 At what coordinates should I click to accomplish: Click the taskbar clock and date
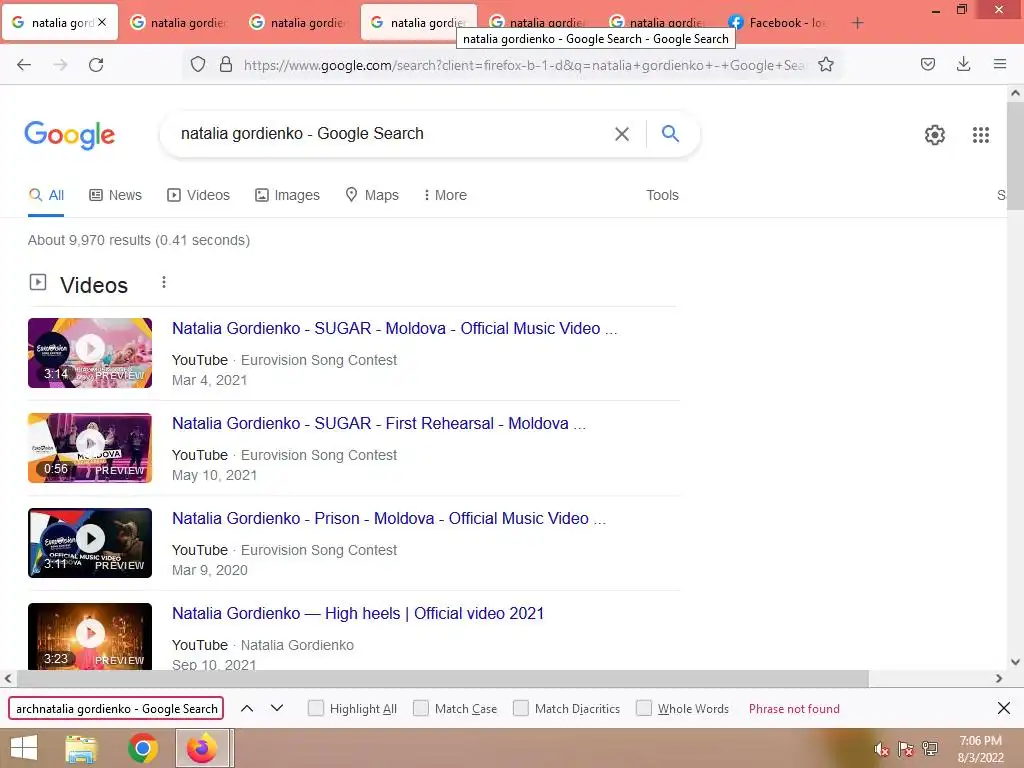click(980, 749)
